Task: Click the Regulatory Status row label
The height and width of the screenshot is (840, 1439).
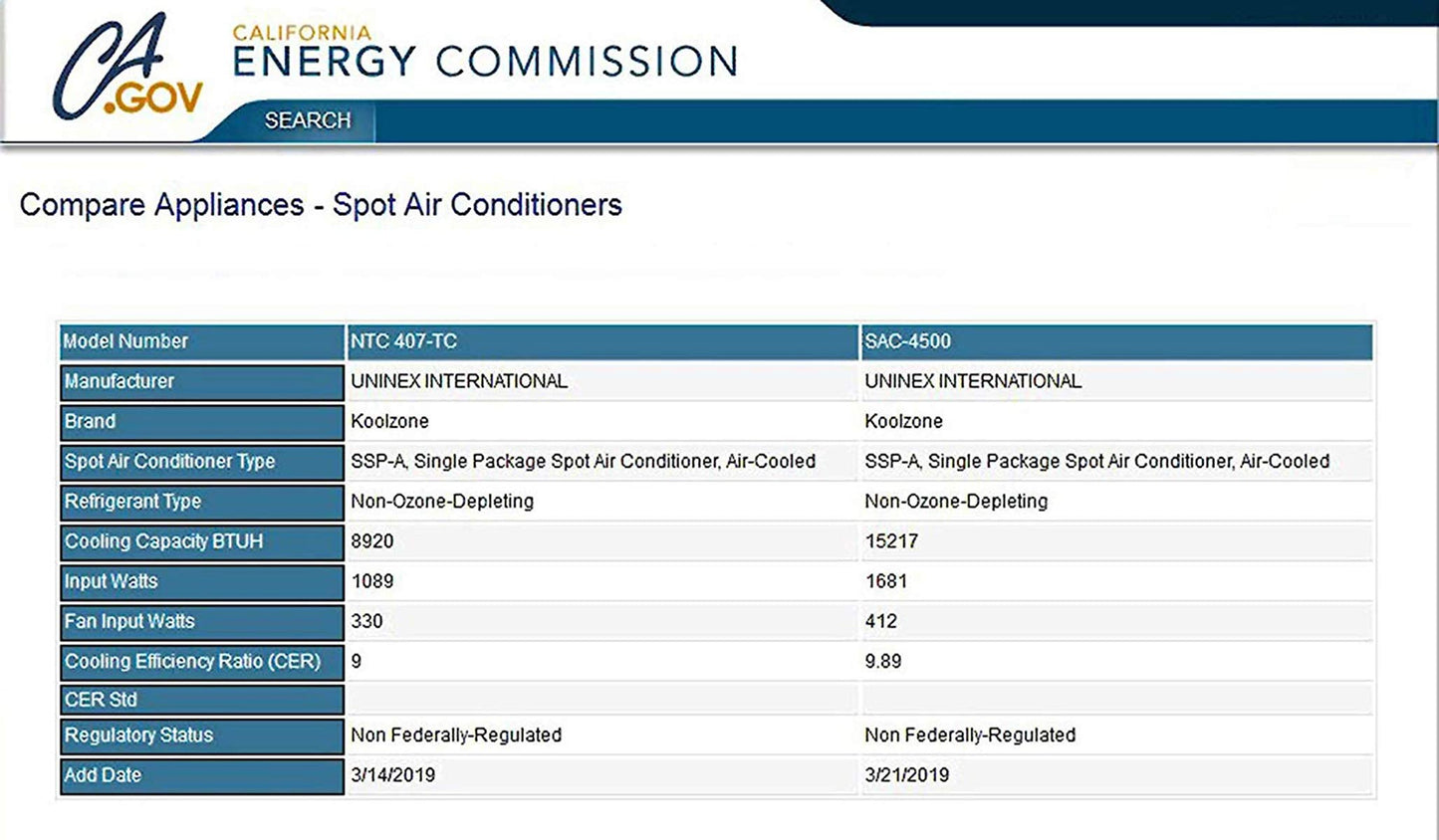Action: (x=202, y=735)
